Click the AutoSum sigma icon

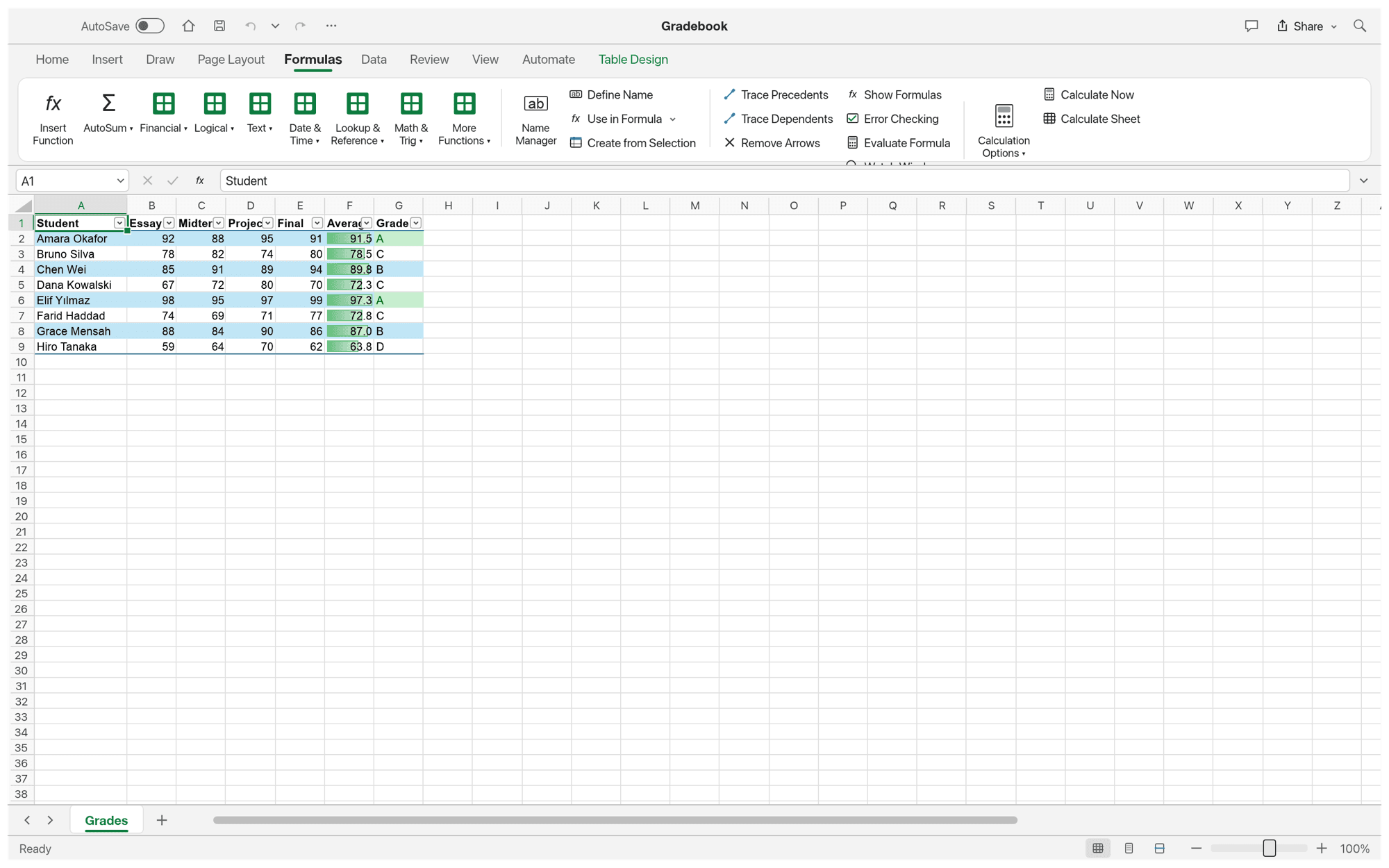point(108,103)
